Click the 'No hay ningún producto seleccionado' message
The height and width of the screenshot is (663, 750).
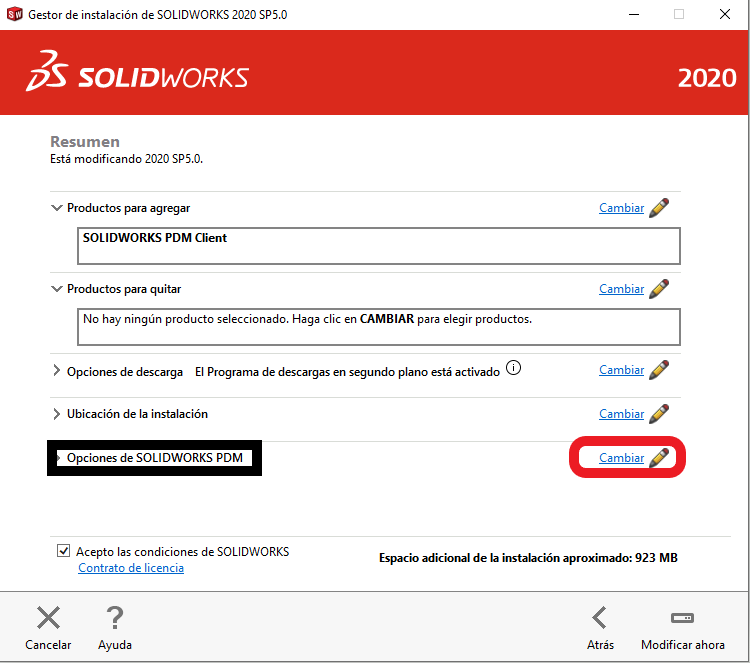coord(307,319)
